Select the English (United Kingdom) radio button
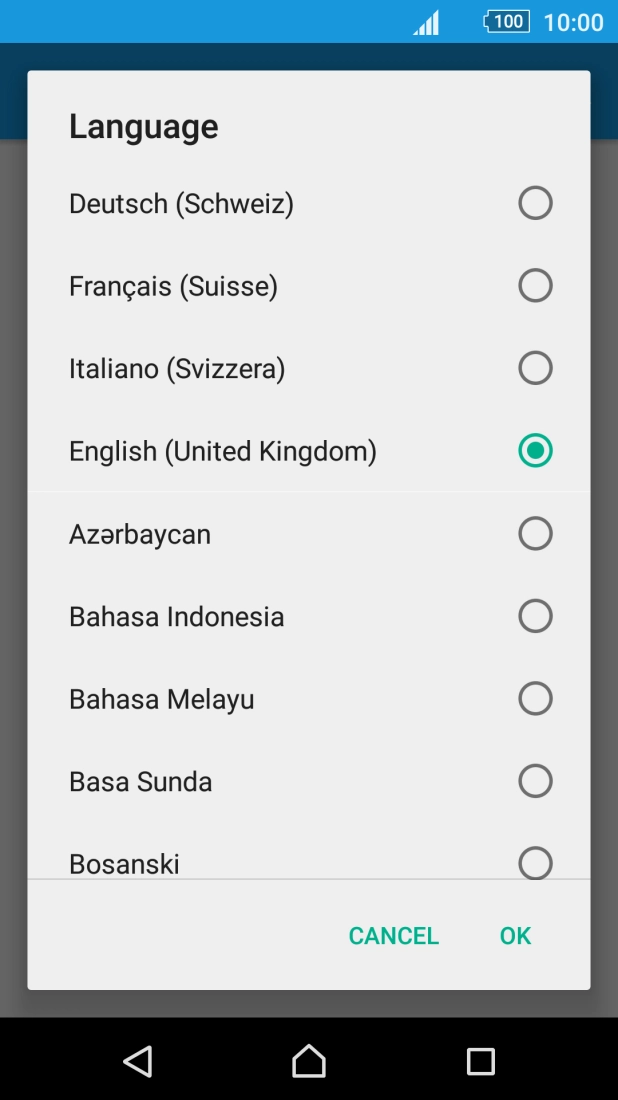The image size is (618, 1100). pos(535,451)
